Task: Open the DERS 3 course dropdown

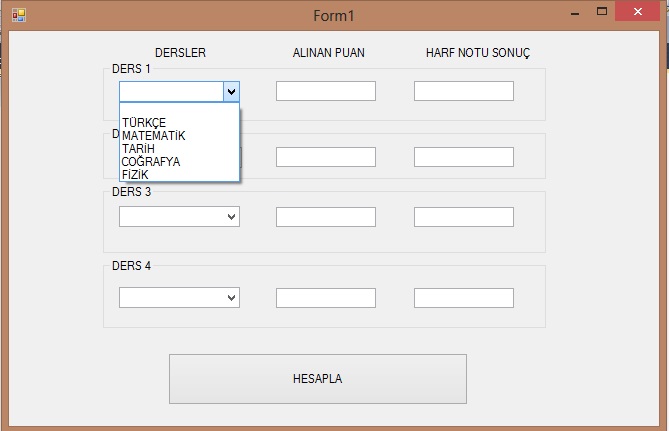Action: (x=179, y=216)
